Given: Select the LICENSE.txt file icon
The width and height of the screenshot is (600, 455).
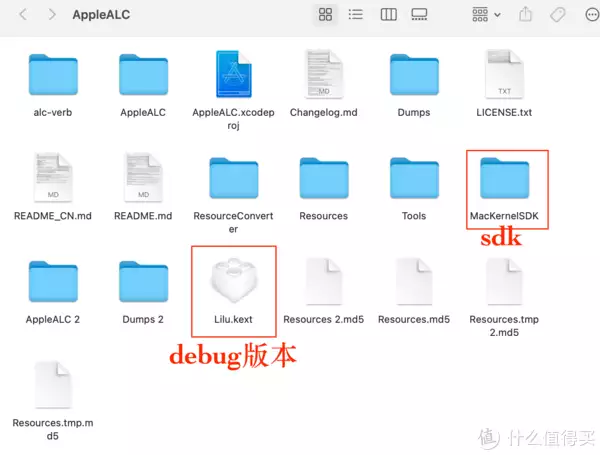Looking at the screenshot, I should [x=504, y=74].
